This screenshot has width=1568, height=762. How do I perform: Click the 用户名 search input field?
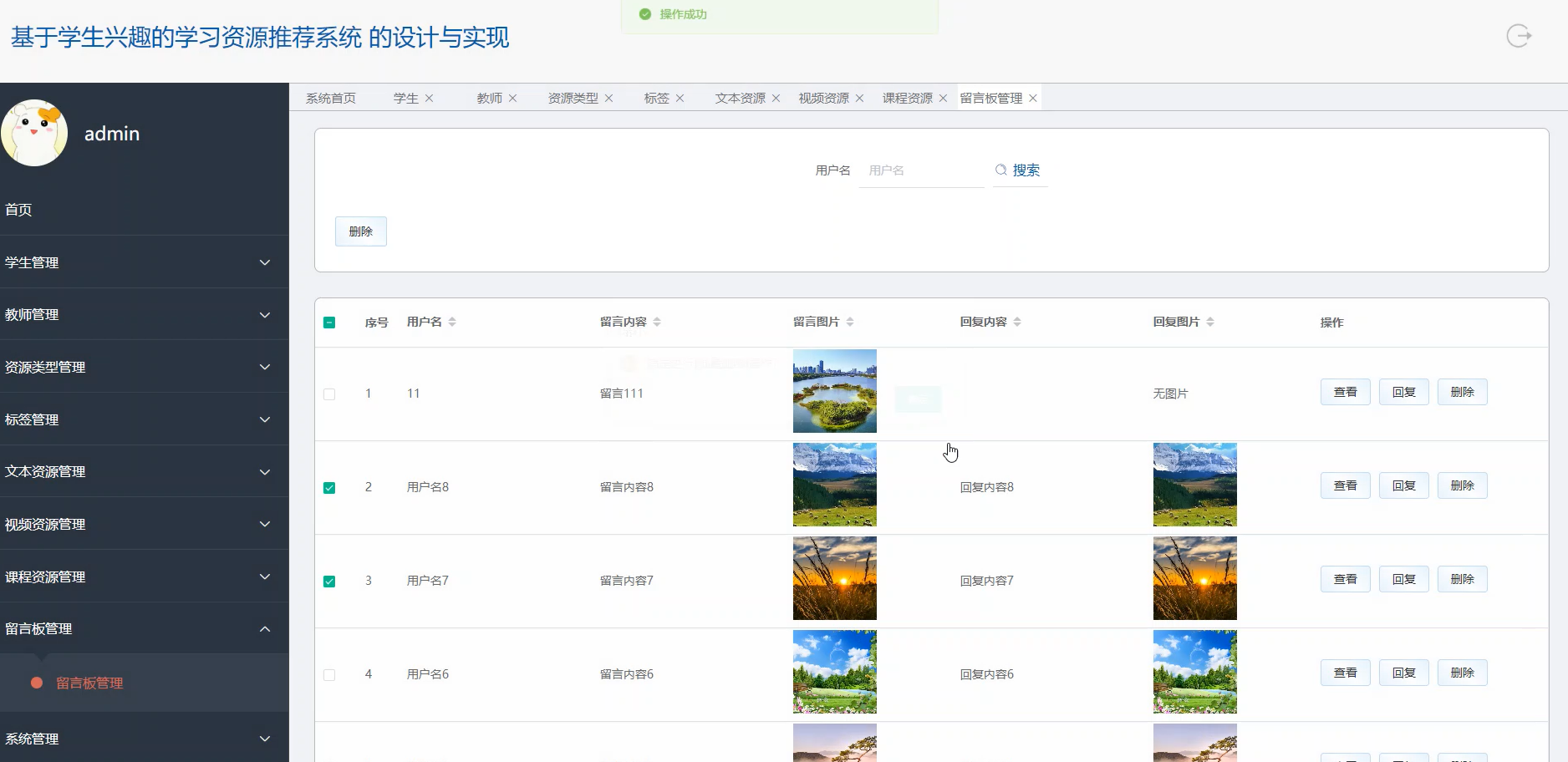click(x=922, y=170)
